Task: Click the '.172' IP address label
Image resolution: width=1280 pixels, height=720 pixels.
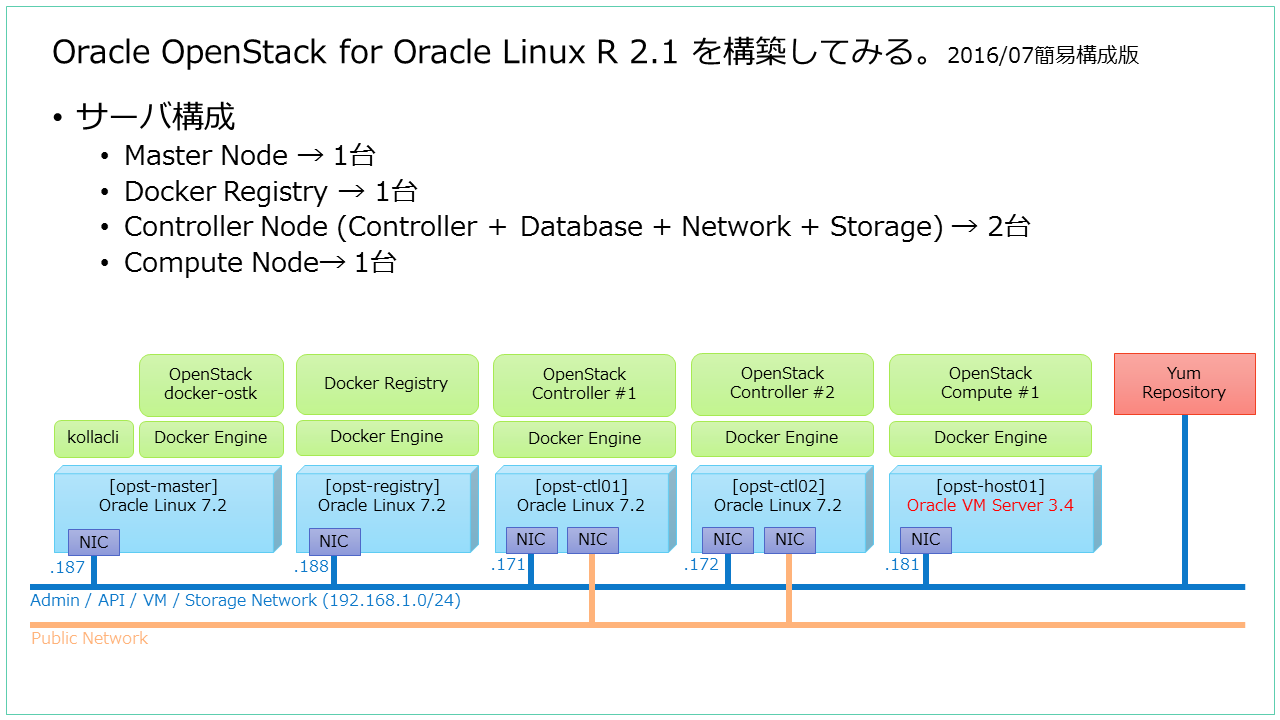Action: [x=702, y=565]
